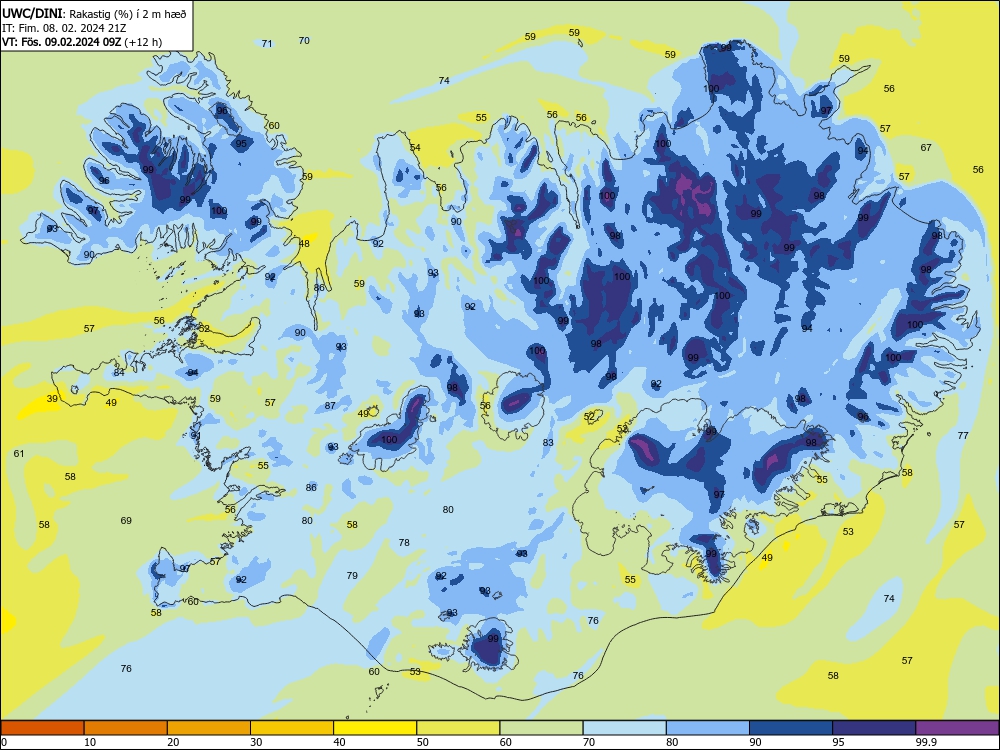The image size is (1000, 750).
Task: Click the medium blue 80–90 legend swatch
Action: [x=708, y=728]
